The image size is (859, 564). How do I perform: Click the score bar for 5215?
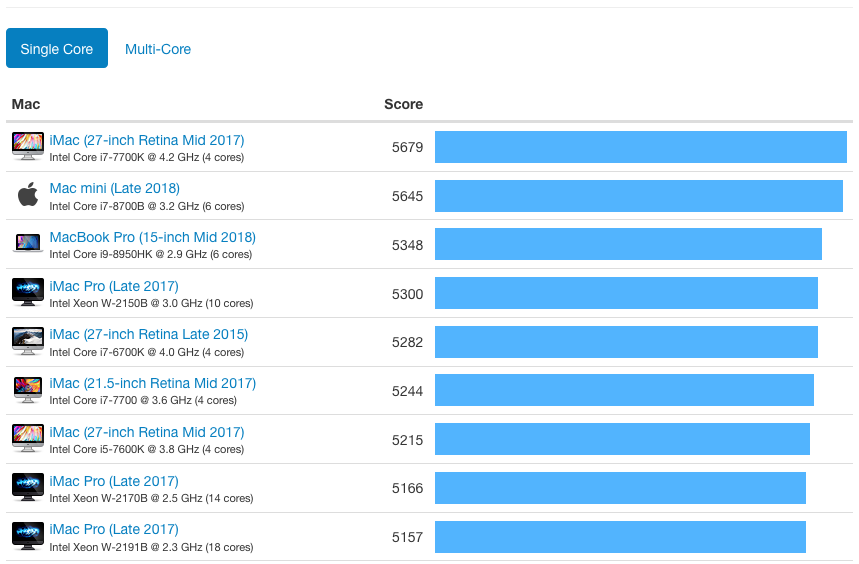click(622, 439)
